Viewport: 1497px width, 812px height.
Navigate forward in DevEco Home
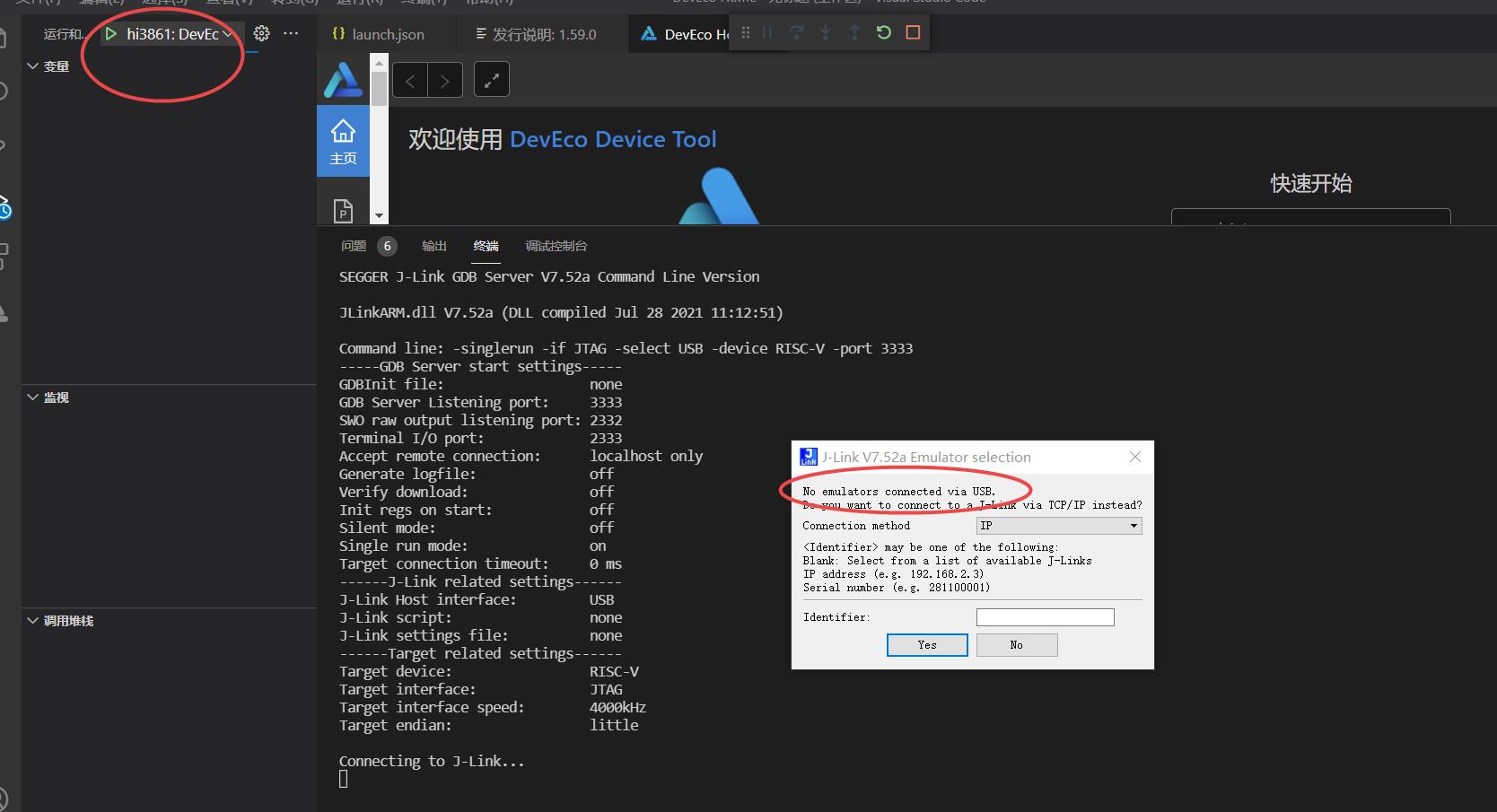[445, 82]
